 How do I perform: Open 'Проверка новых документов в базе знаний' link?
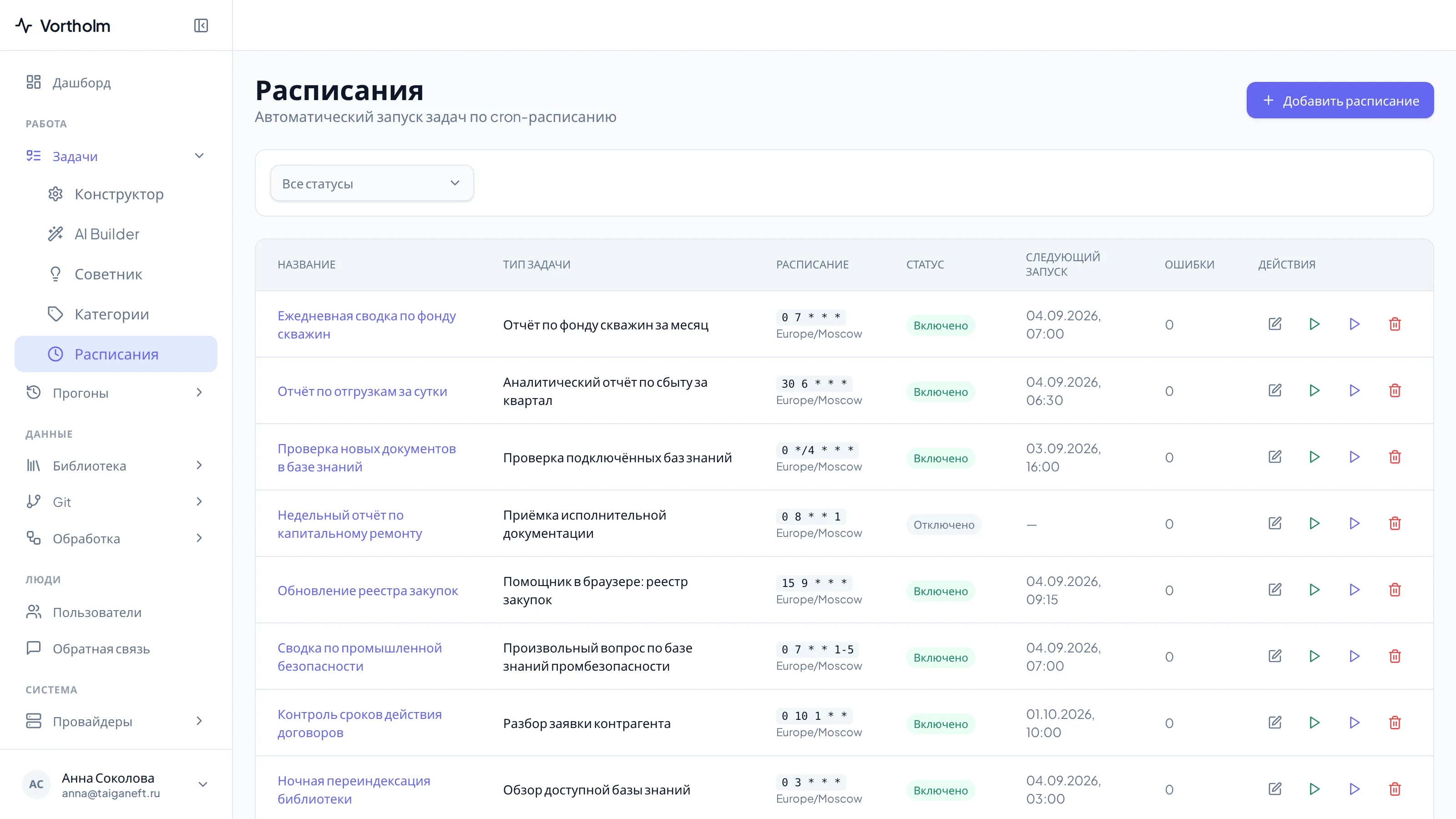[366, 457]
